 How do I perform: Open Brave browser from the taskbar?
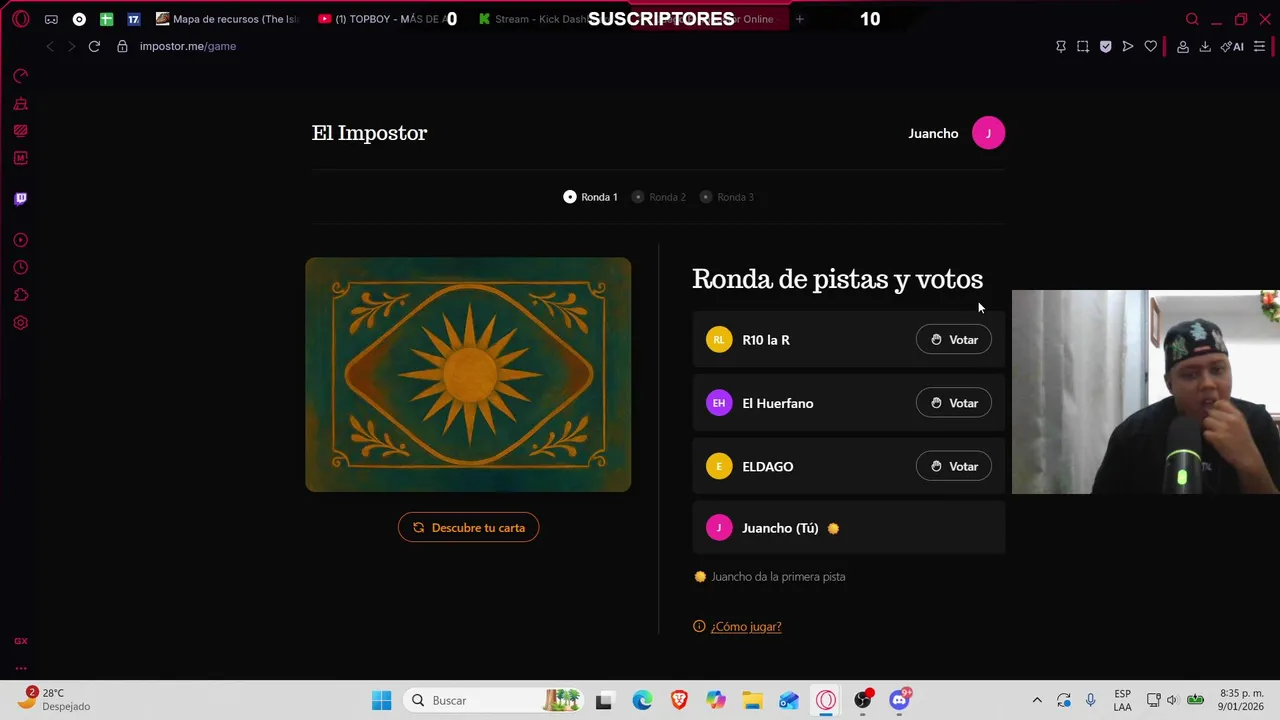click(x=679, y=700)
